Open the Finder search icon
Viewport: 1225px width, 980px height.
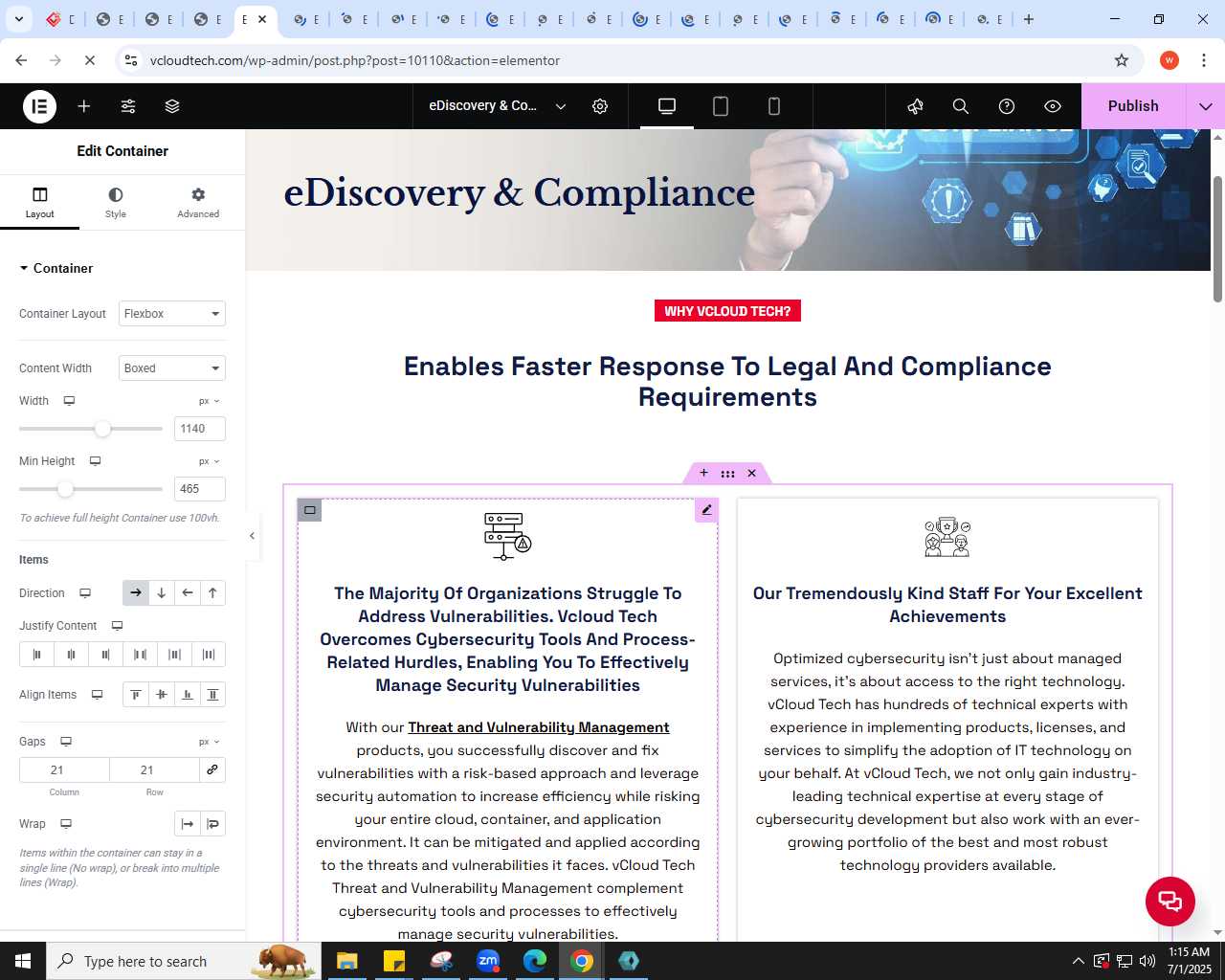tap(961, 106)
